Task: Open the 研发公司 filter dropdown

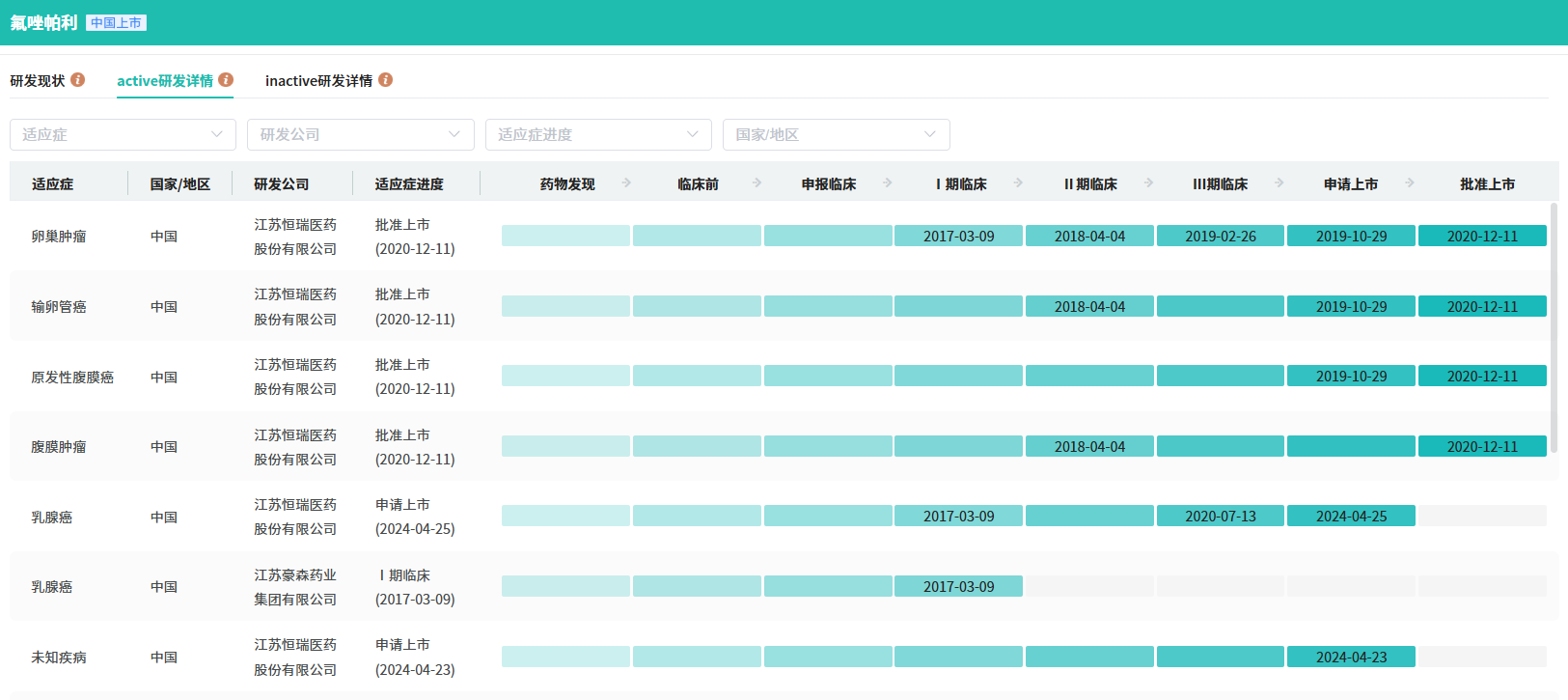Action: [x=360, y=134]
